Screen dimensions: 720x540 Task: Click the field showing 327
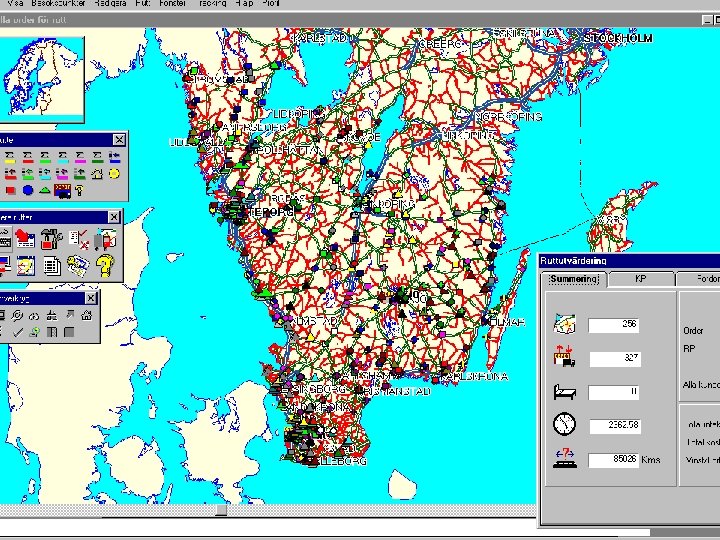click(x=614, y=359)
